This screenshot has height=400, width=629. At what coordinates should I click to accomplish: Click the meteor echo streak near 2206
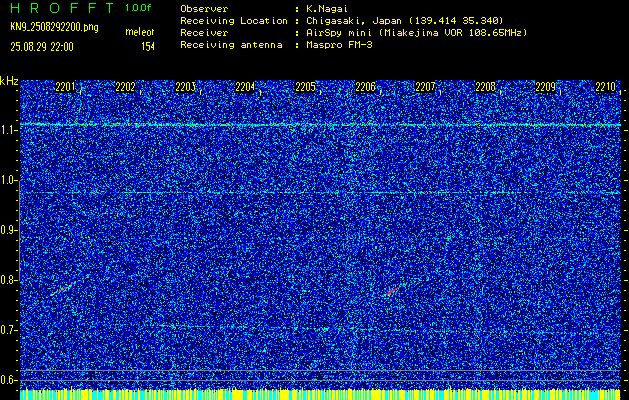(x=393, y=291)
